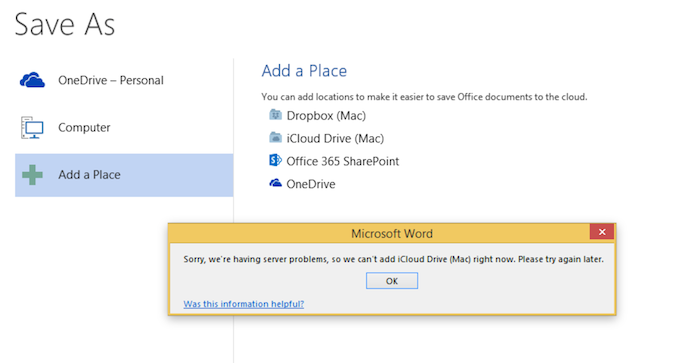The height and width of the screenshot is (363, 700).
Task: Click the Office 365 SharePoint icon
Action: [275, 160]
